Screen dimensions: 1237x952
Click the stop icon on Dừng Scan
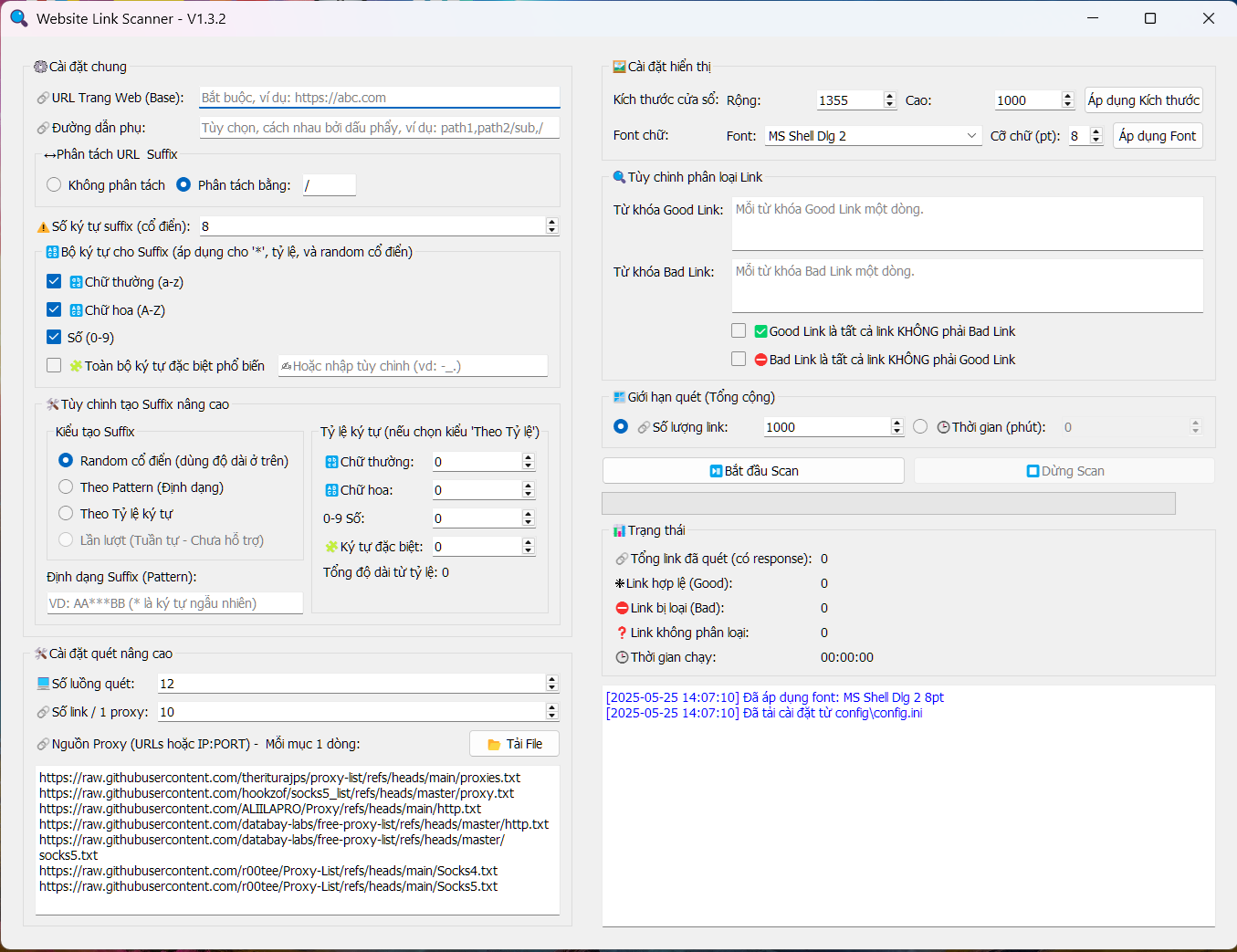tap(1033, 471)
